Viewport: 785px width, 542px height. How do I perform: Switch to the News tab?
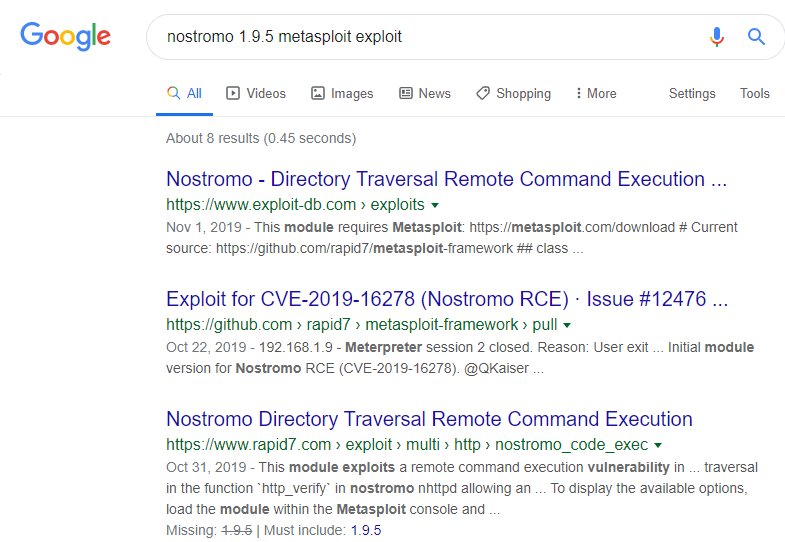click(425, 94)
